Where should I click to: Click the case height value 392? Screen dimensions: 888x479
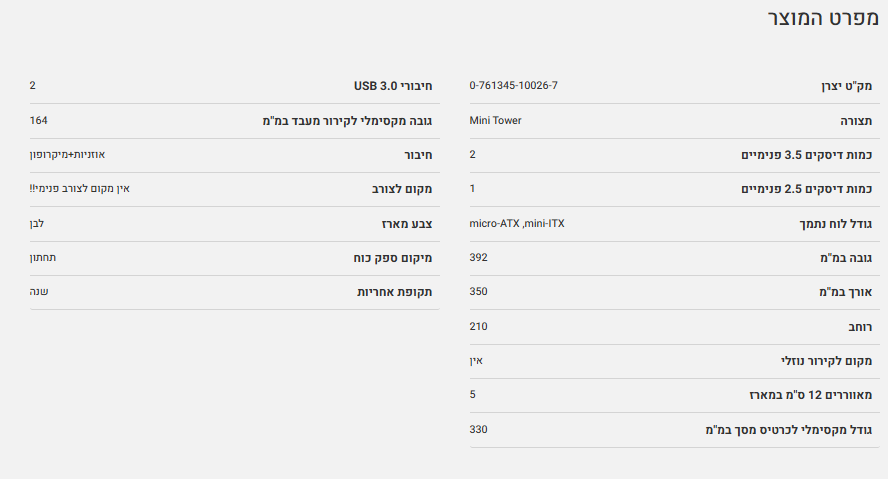478,258
